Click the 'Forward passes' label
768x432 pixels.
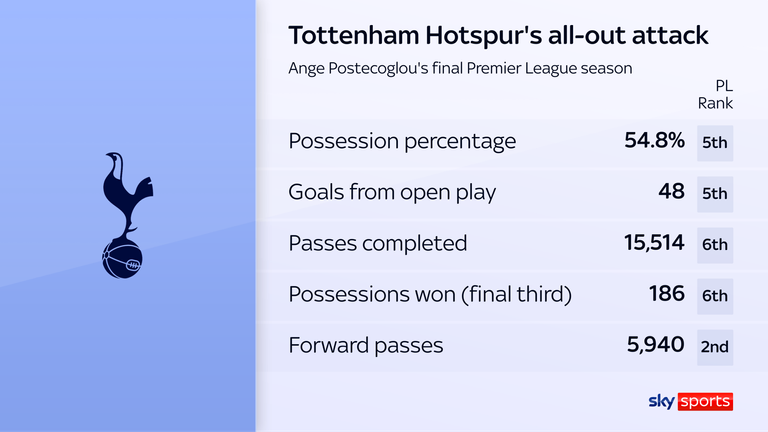366,345
